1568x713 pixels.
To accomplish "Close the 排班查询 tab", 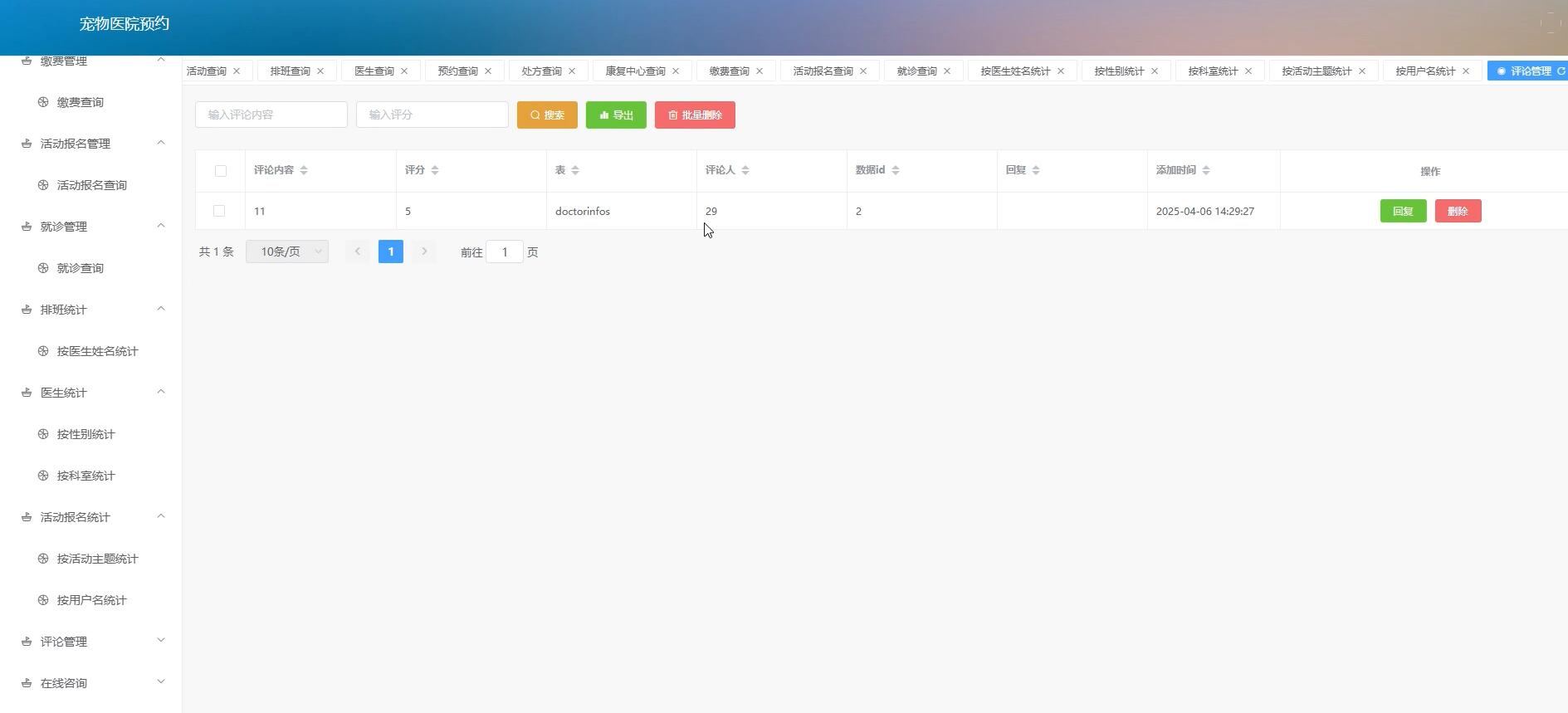I will 320,71.
